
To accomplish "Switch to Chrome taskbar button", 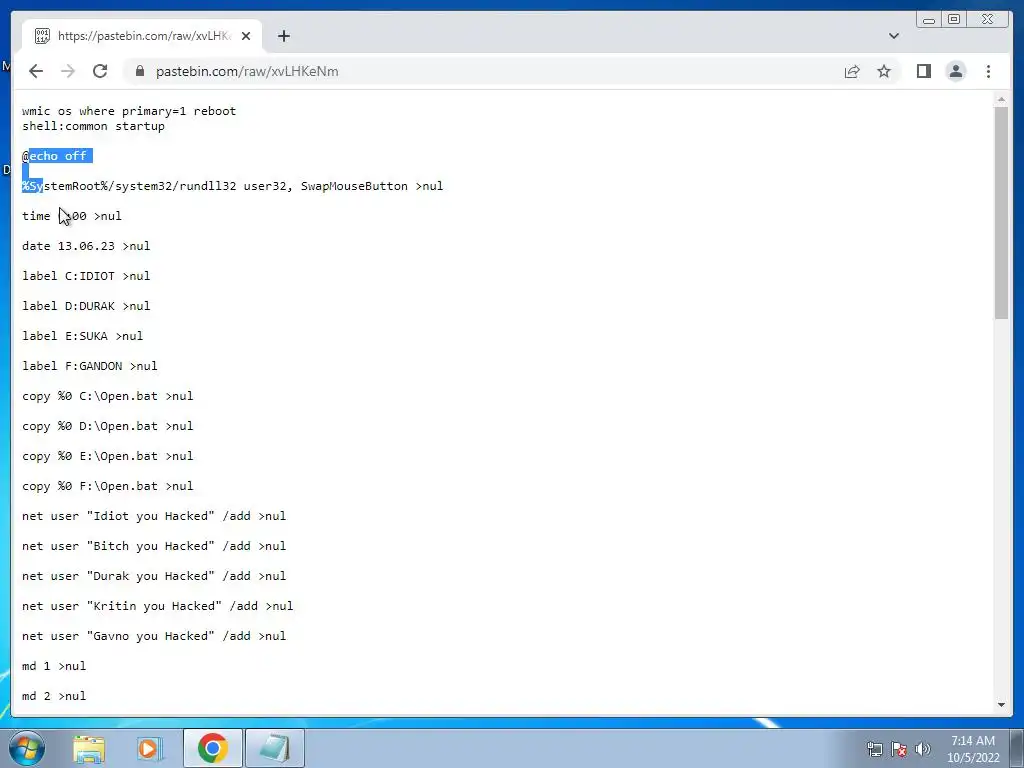I will 212,748.
